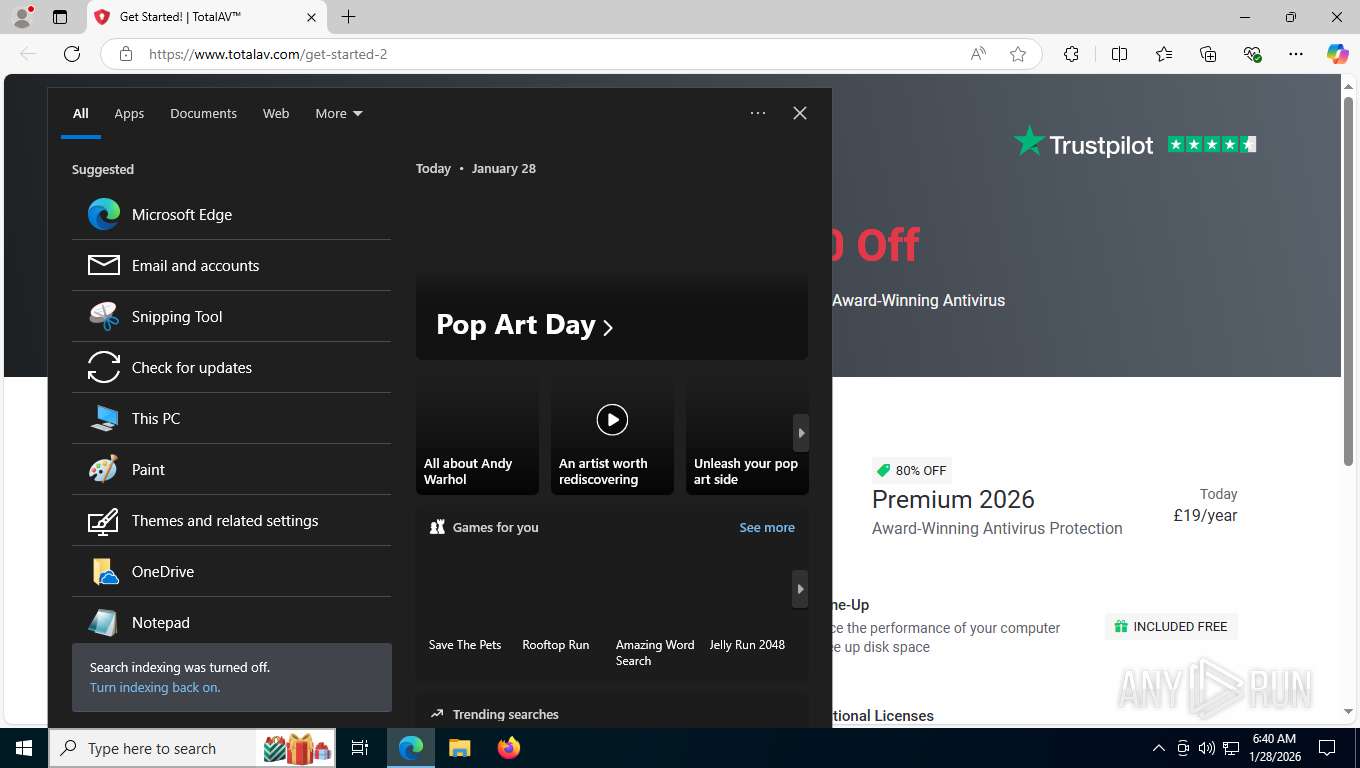This screenshot has width=1360, height=768.
Task: View site information lock icon
Action: (126, 54)
